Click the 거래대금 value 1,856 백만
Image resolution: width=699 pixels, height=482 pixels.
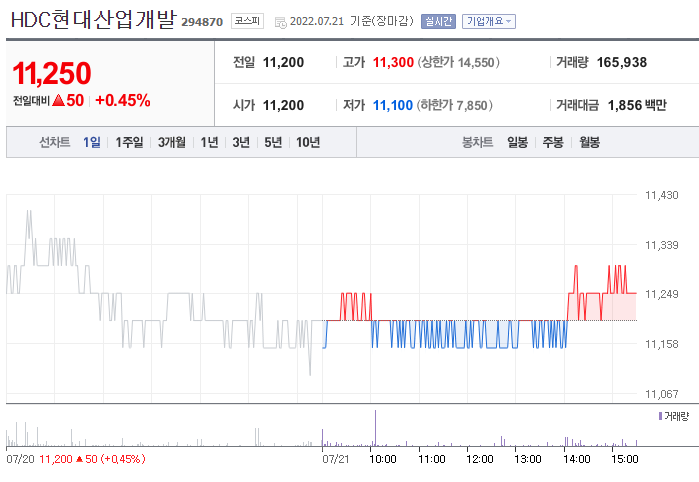[x=637, y=105]
